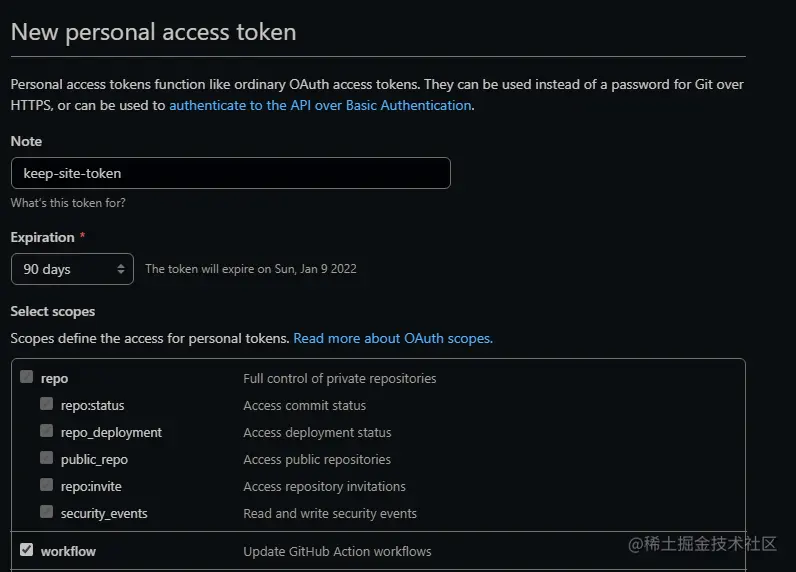Click the 'security_events' scope label text
Viewport: 796px width, 572px height.
[104, 514]
